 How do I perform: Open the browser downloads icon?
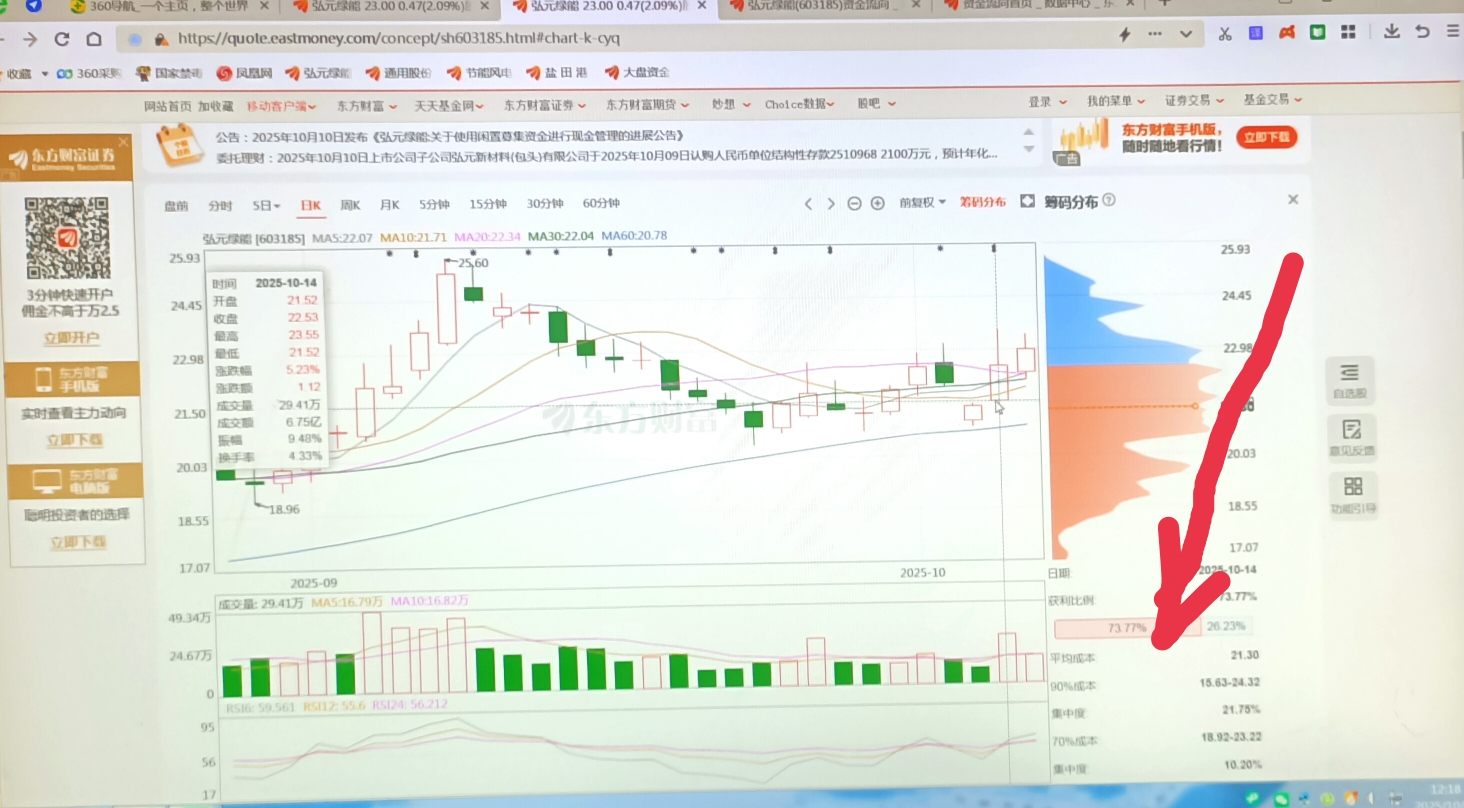coord(1391,32)
